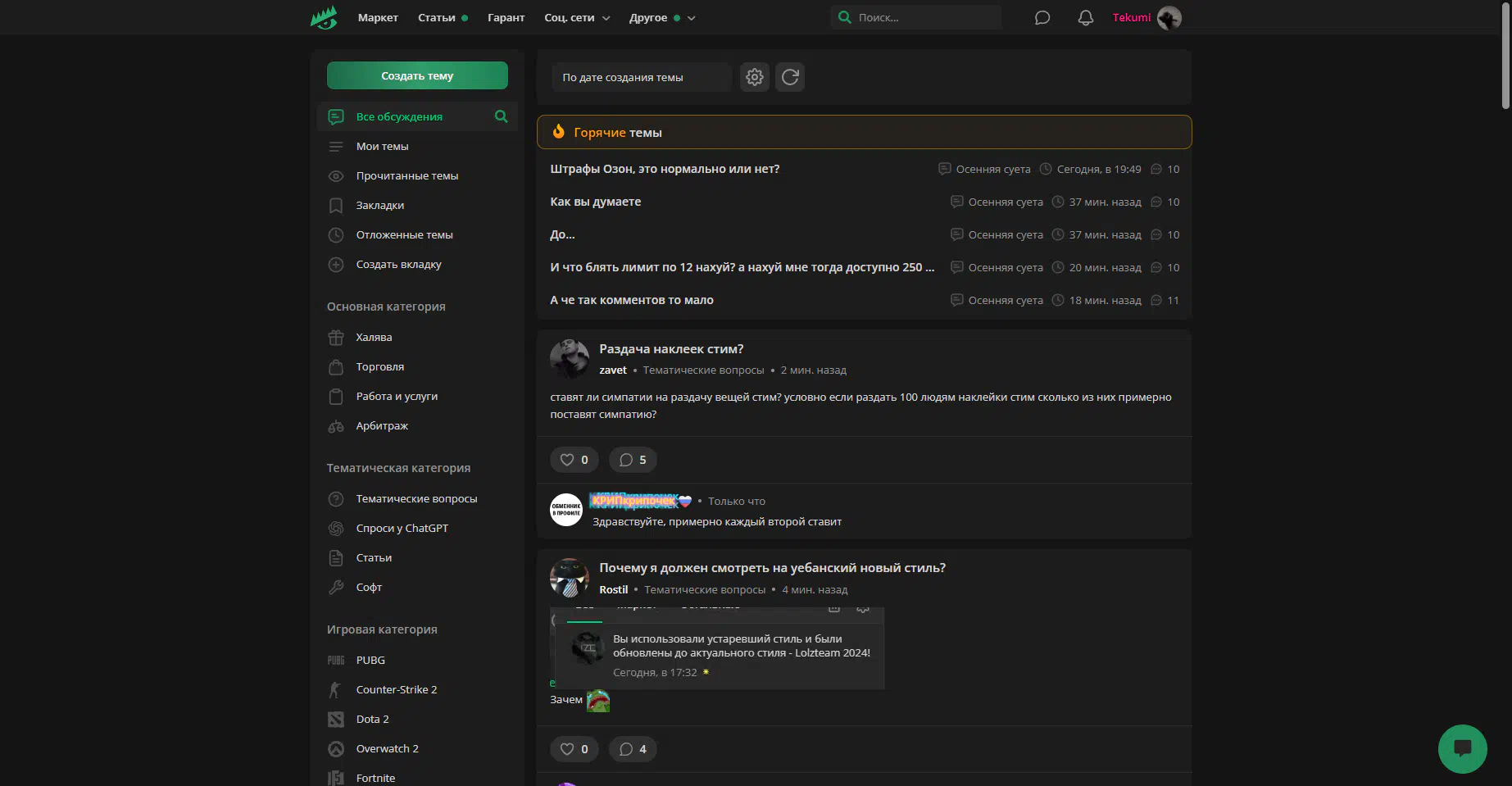The height and width of the screenshot is (786, 1512).
Task: Open the floating chat widget
Action: tap(1462, 748)
